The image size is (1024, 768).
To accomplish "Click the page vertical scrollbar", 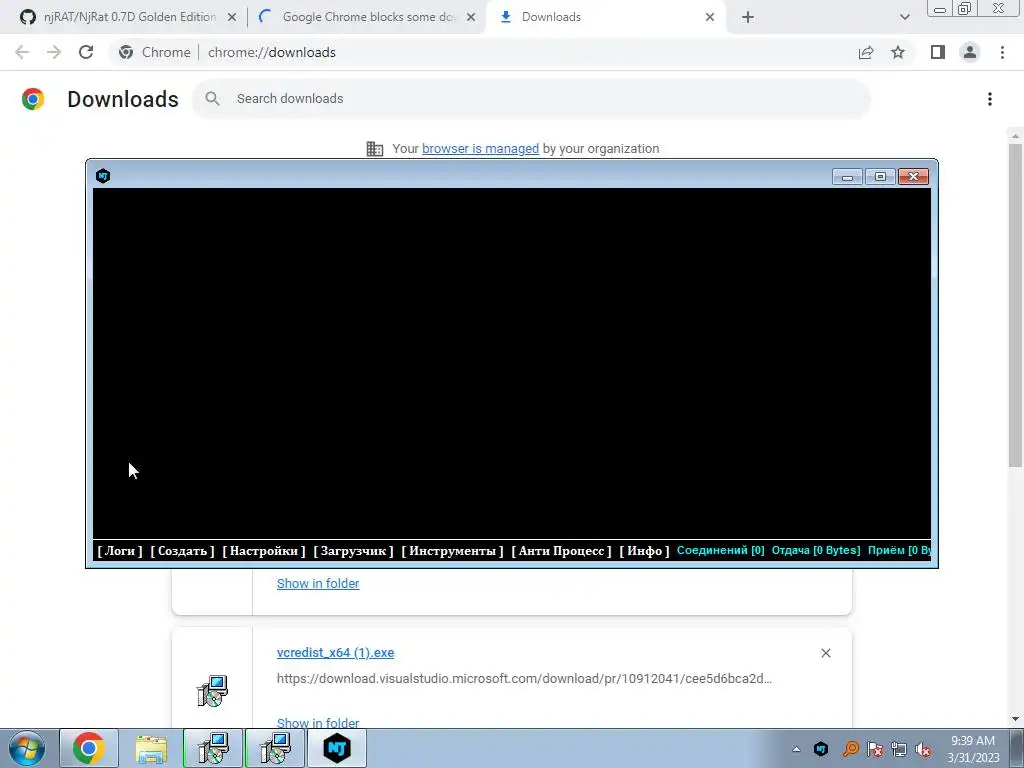I will click(x=1015, y=304).
